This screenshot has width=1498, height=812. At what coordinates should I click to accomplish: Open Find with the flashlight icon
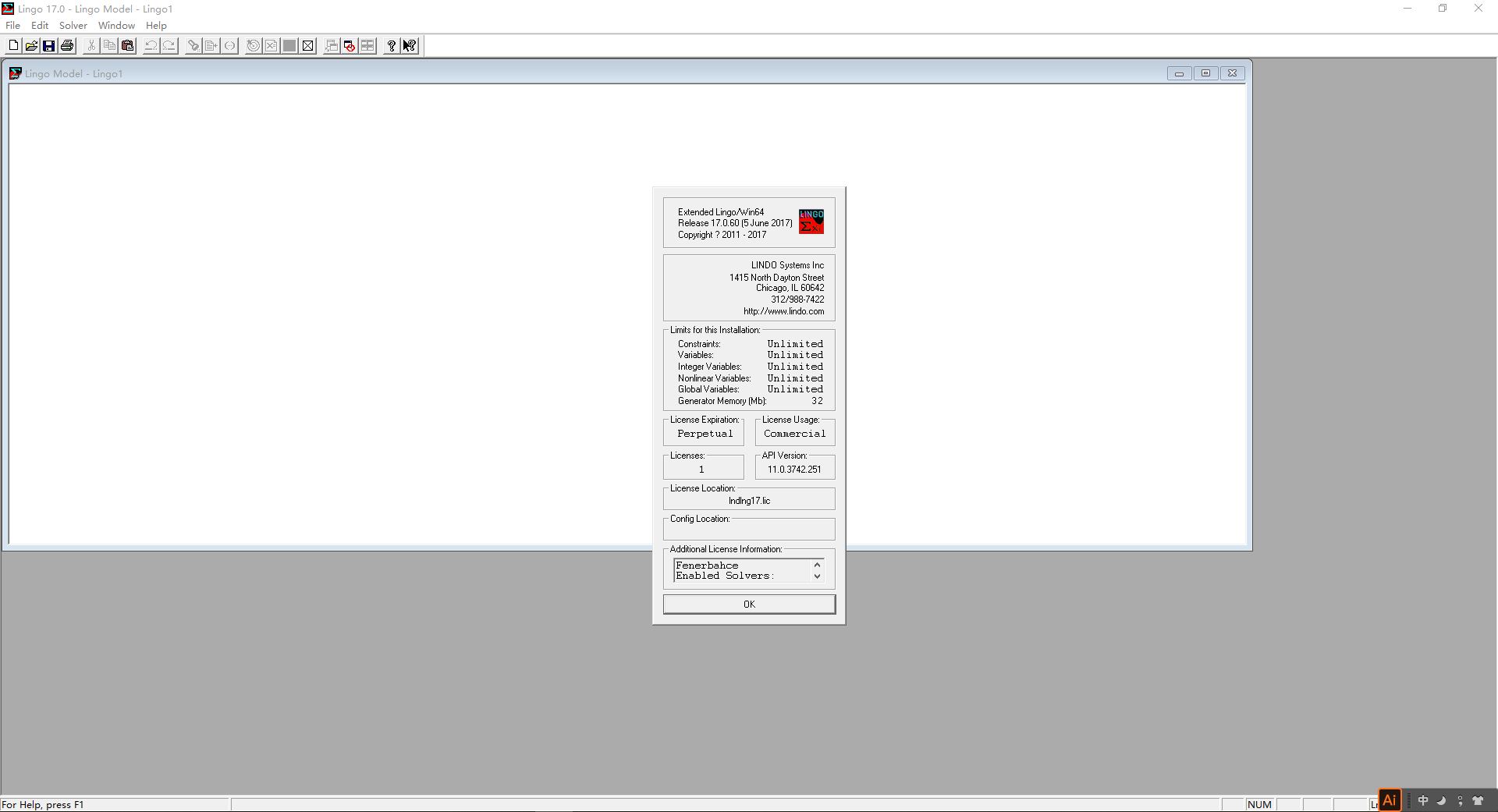193,46
